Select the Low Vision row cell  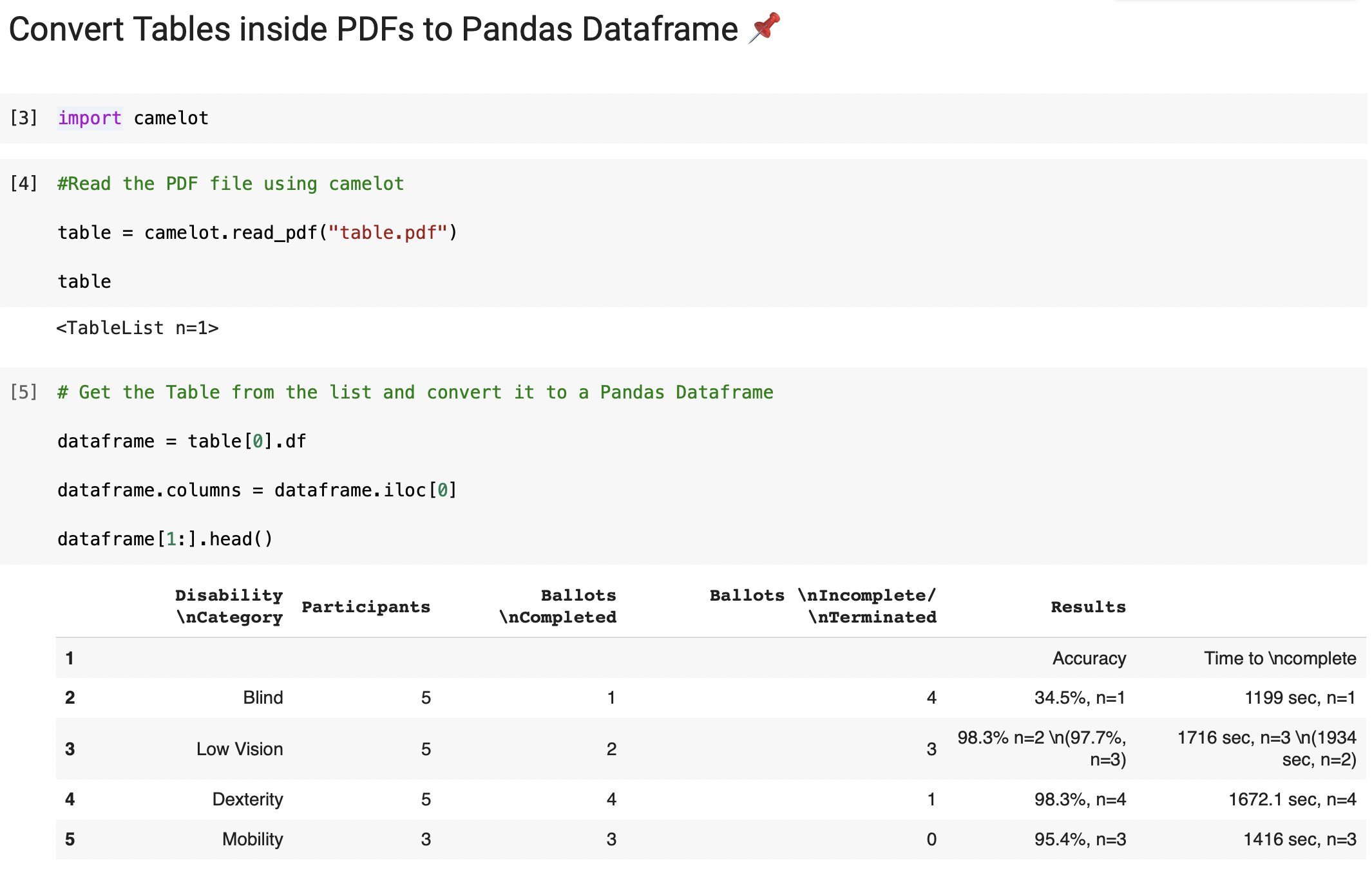[x=240, y=749]
